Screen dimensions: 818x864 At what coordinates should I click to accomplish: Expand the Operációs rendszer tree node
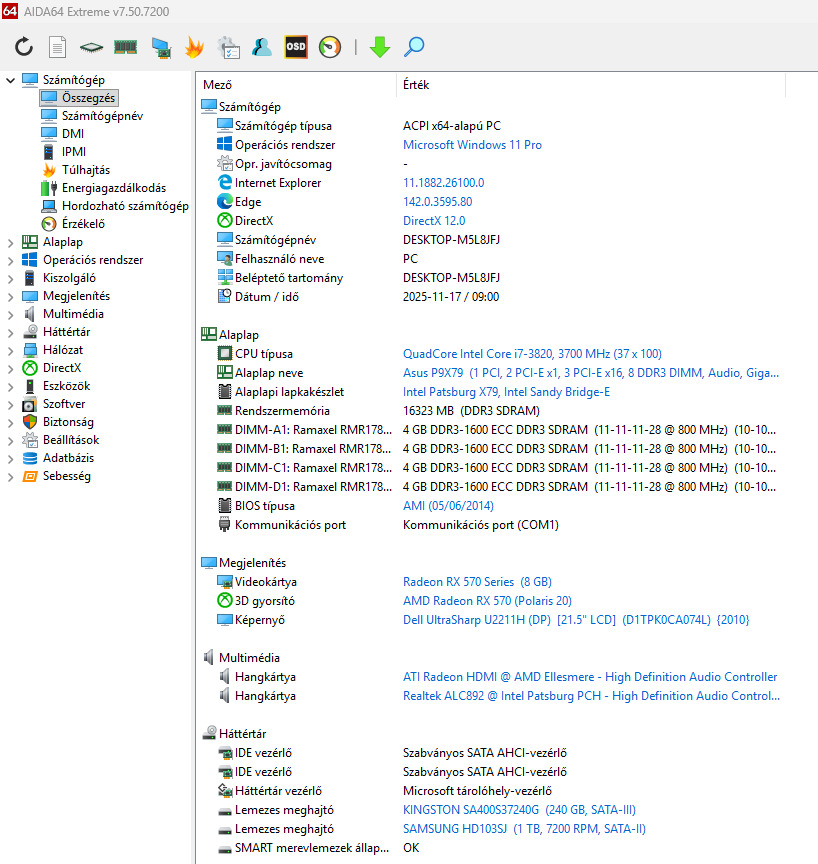tap(10, 261)
